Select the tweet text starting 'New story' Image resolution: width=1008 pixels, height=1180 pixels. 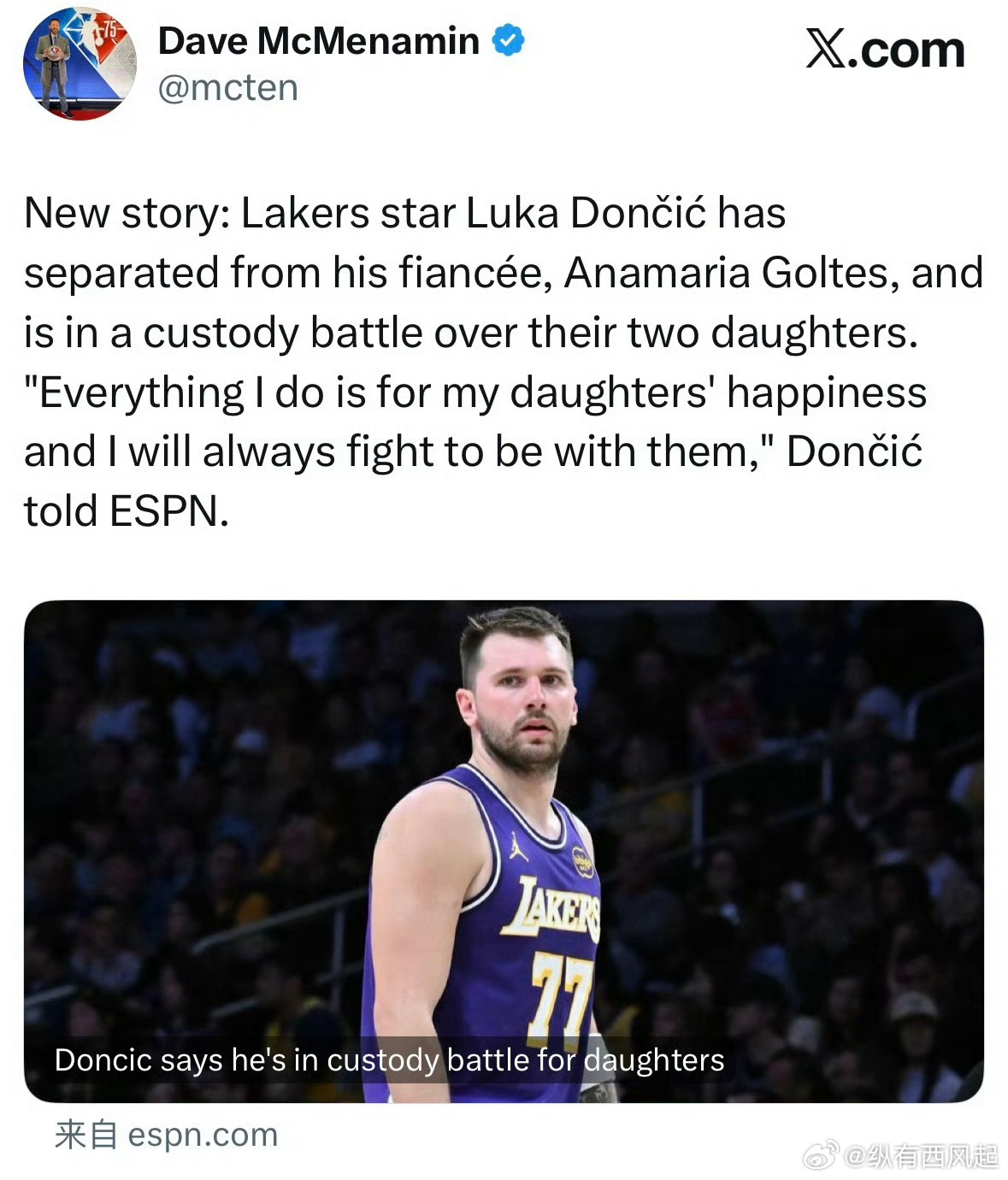pyautogui.click(x=503, y=362)
